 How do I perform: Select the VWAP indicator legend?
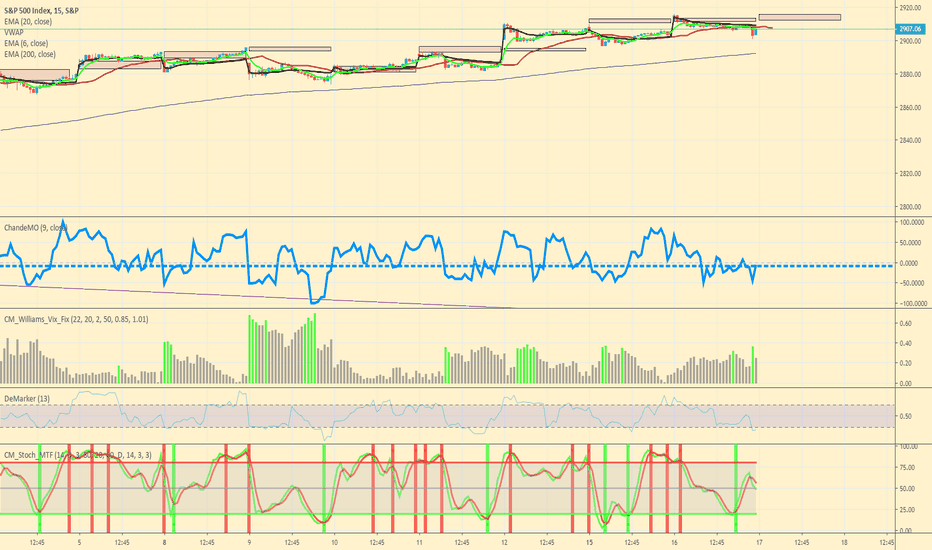[x=14, y=32]
